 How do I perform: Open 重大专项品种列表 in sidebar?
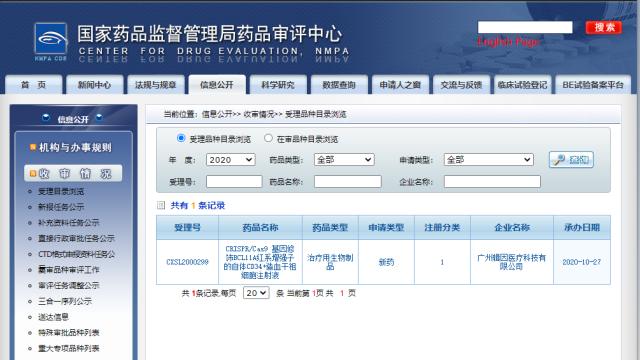coord(69,348)
